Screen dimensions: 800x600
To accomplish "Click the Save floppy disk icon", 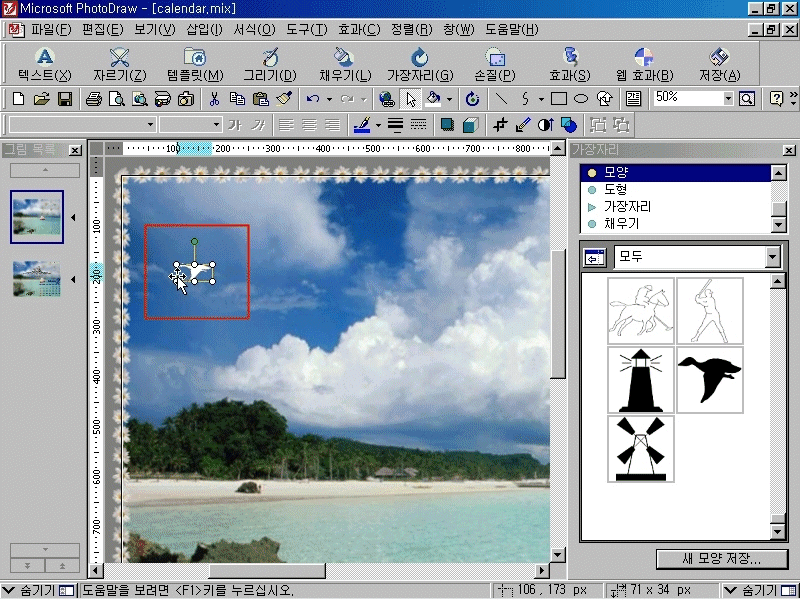I will [x=64, y=99].
